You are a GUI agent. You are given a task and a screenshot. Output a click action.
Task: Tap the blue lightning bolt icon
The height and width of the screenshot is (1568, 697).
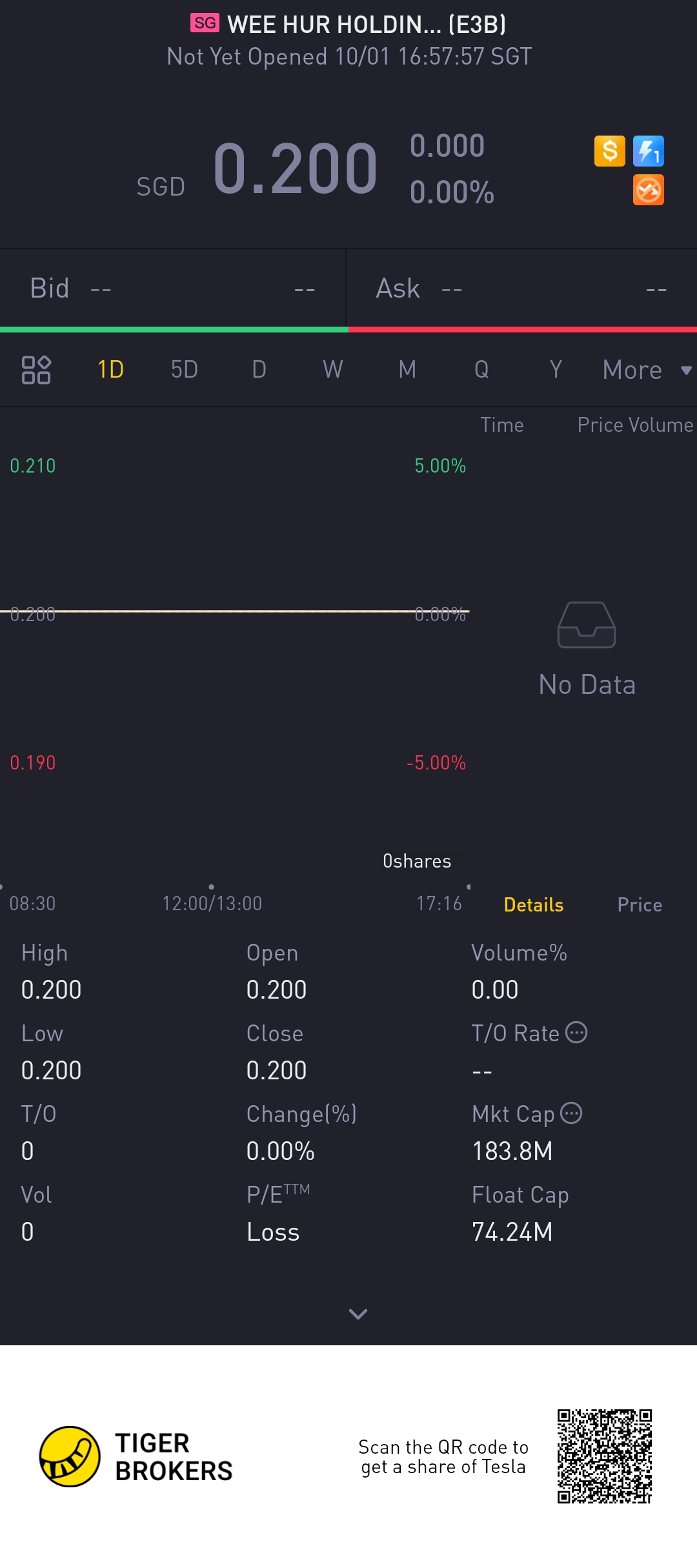[648, 152]
